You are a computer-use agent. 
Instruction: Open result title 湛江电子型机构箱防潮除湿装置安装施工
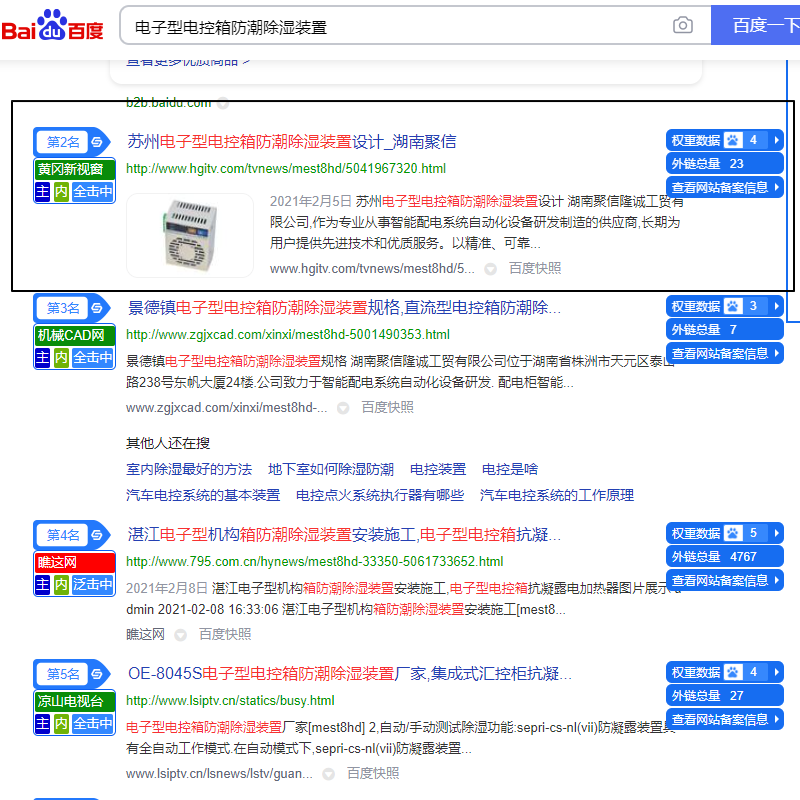(344, 535)
